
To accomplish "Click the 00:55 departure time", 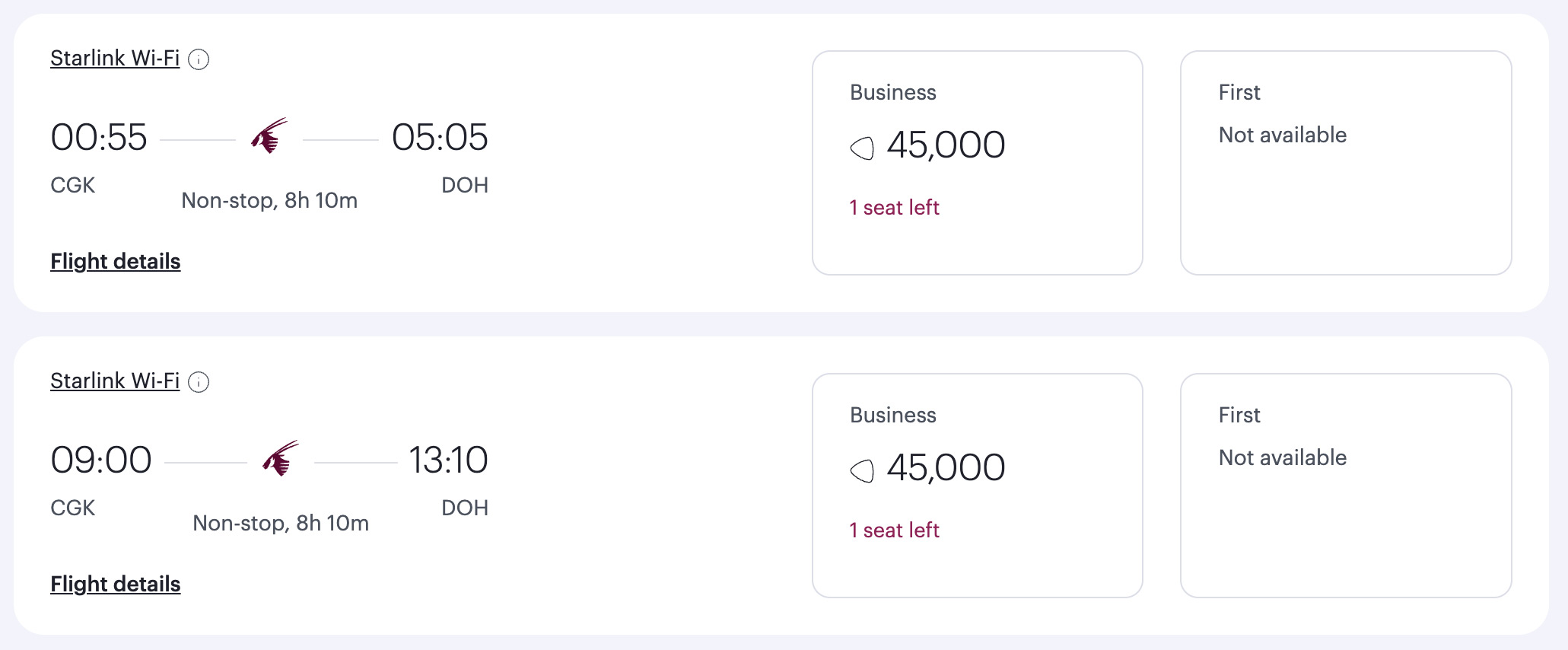I will point(99,138).
